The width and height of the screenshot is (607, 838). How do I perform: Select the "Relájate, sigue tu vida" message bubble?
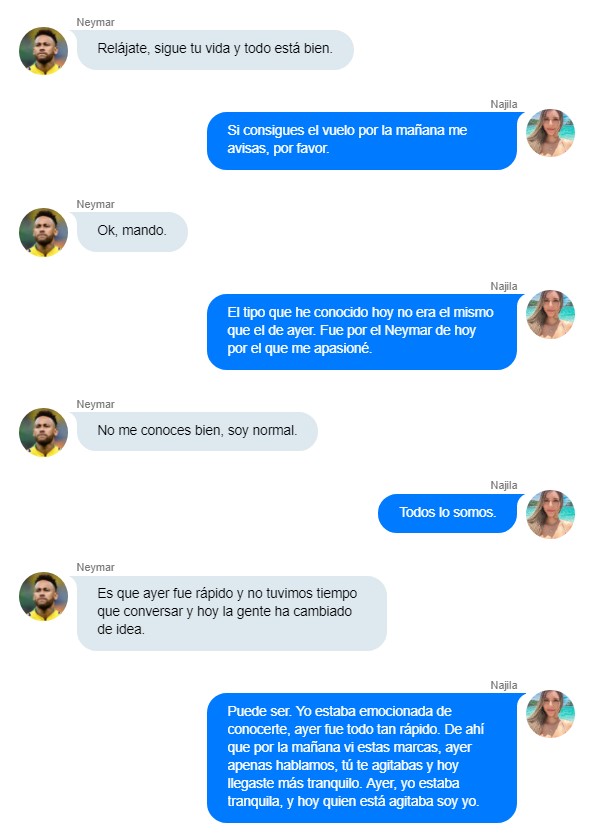pyautogui.click(x=215, y=49)
